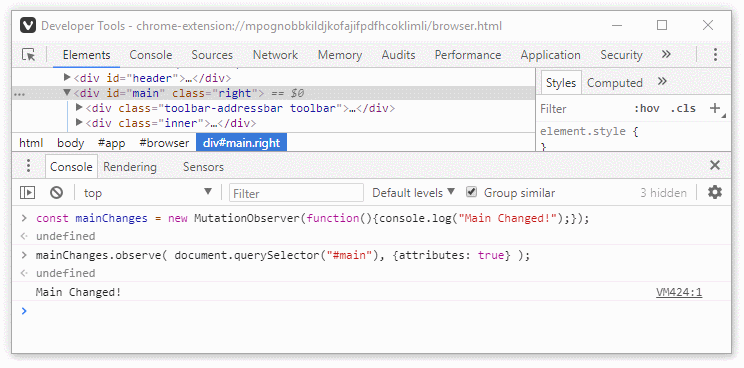Click the 3 hidden messages label
The width and height of the screenshot is (744, 368).
click(663, 193)
